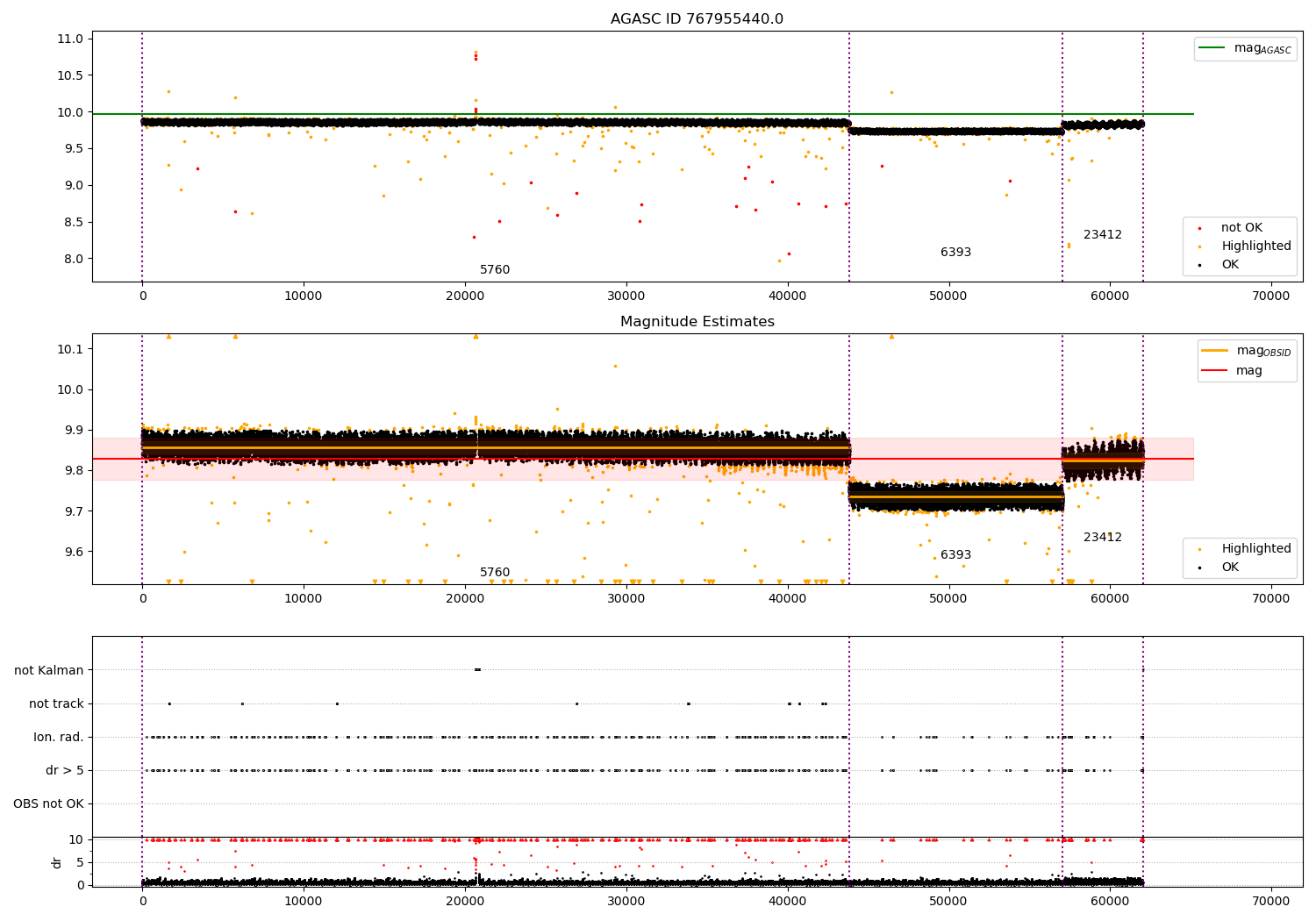
Task: Click the '9.7' y-axis tick label
Action: coord(73,511)
